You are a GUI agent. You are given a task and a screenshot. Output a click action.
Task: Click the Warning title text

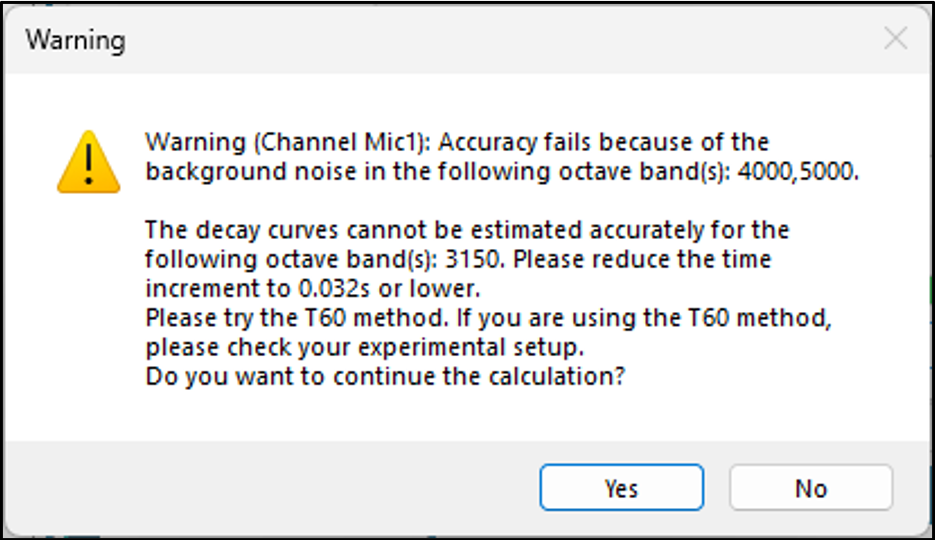point(76,41)
